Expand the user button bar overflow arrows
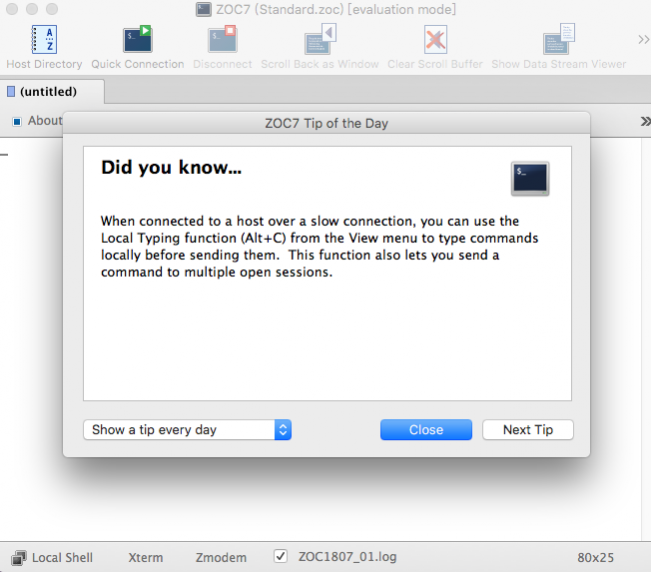 (645, 121)
